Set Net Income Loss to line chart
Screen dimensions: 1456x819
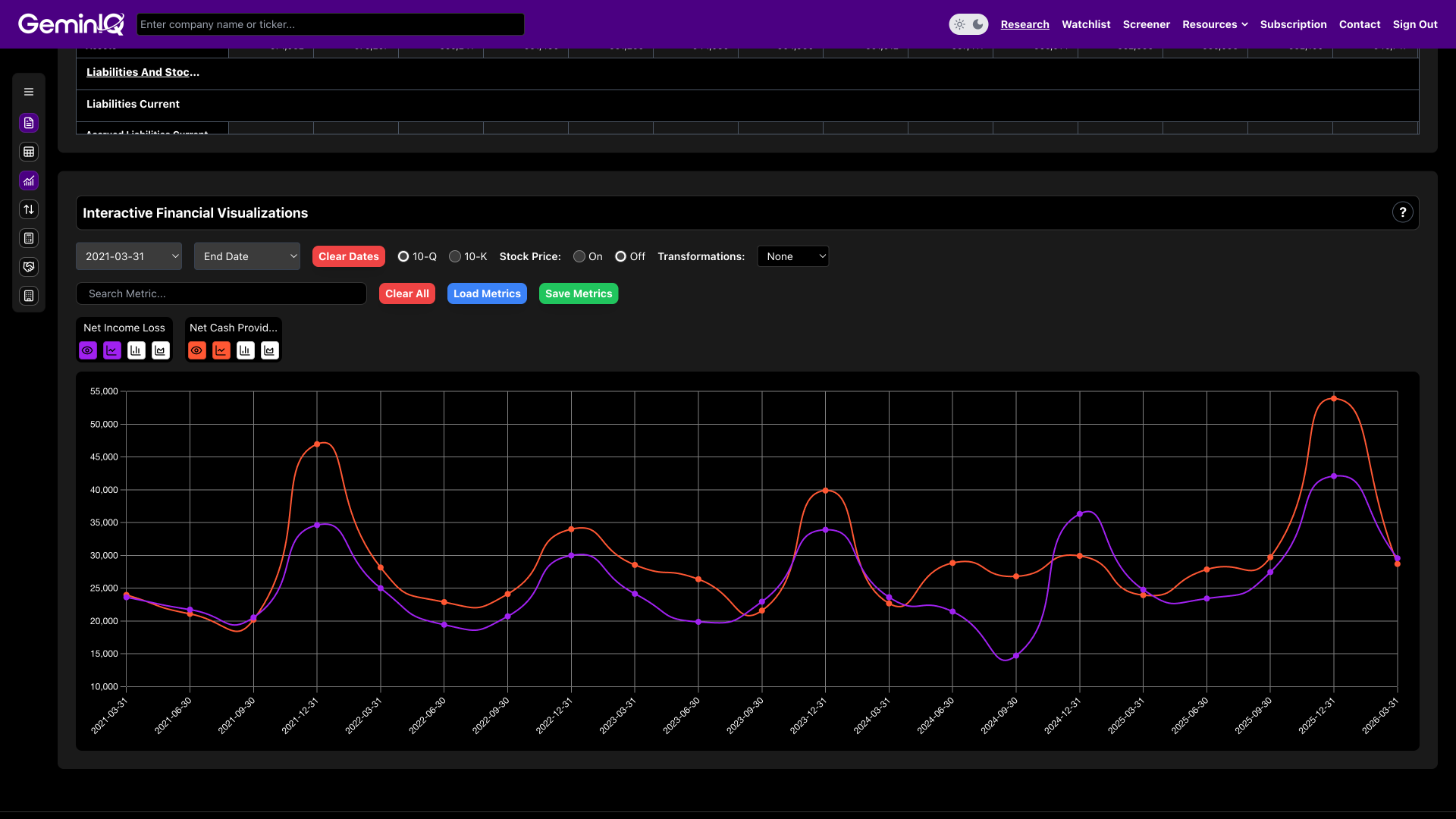tap(112, 350)
